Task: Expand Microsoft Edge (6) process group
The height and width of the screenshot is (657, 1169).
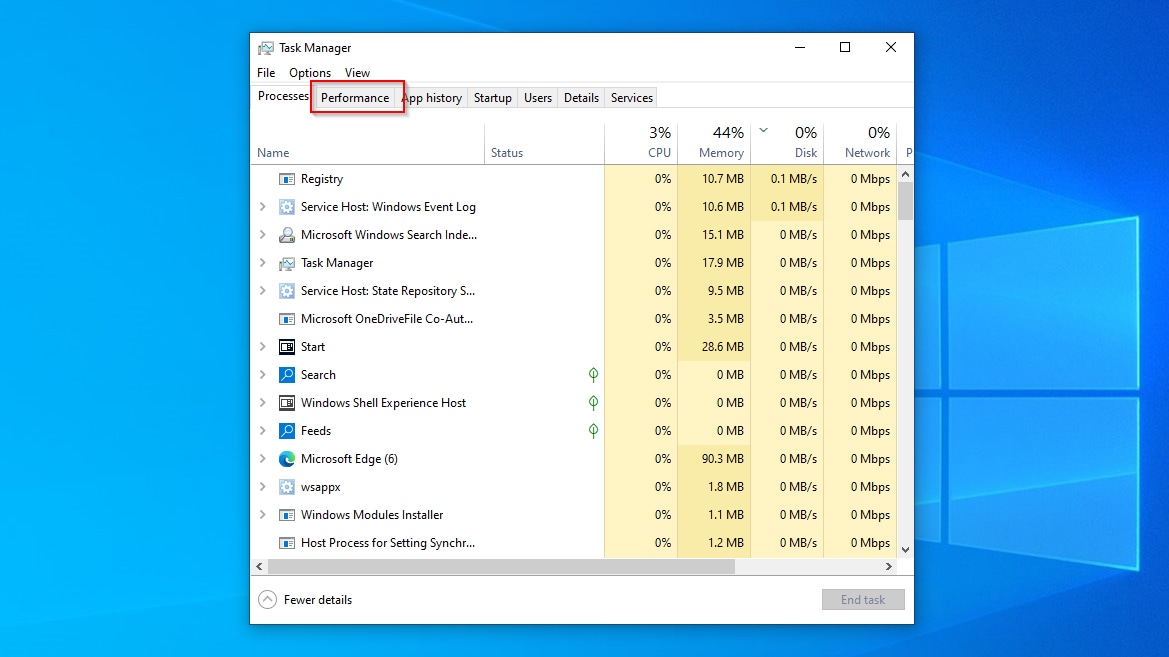Action: pos(262,459)
